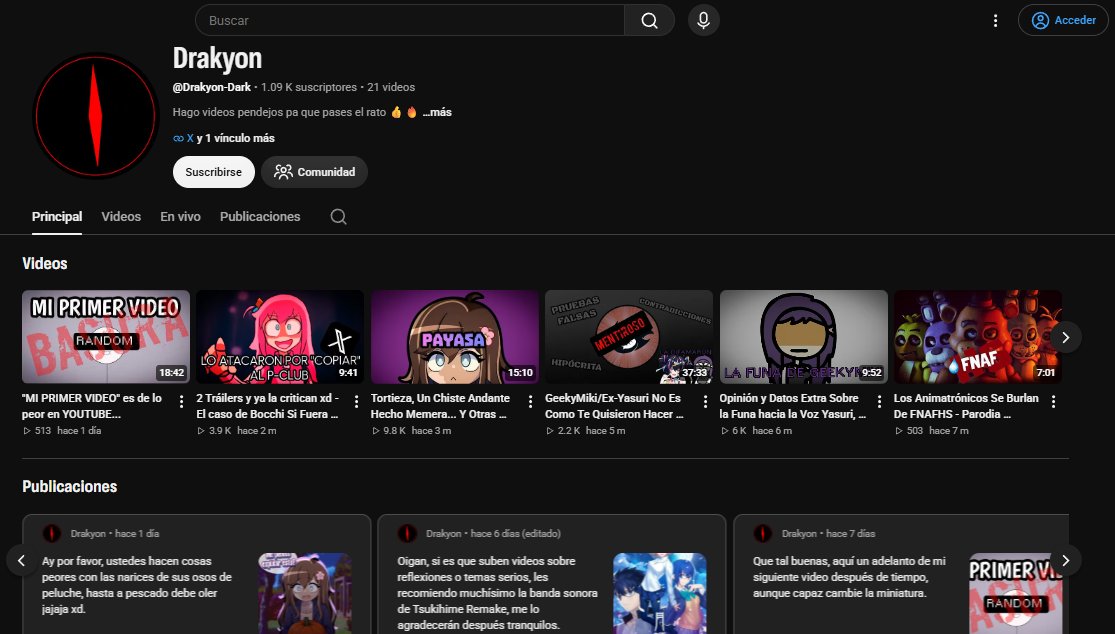1115x634 pixels.
Task: Show next videos with right arrow
Action: [x=1065, y=338]
